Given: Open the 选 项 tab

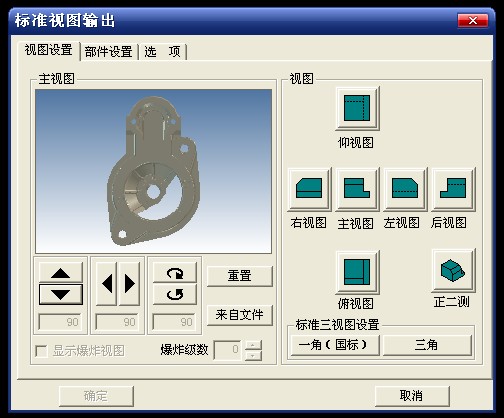Looking at the screenshot, I should tap(162, 52).
